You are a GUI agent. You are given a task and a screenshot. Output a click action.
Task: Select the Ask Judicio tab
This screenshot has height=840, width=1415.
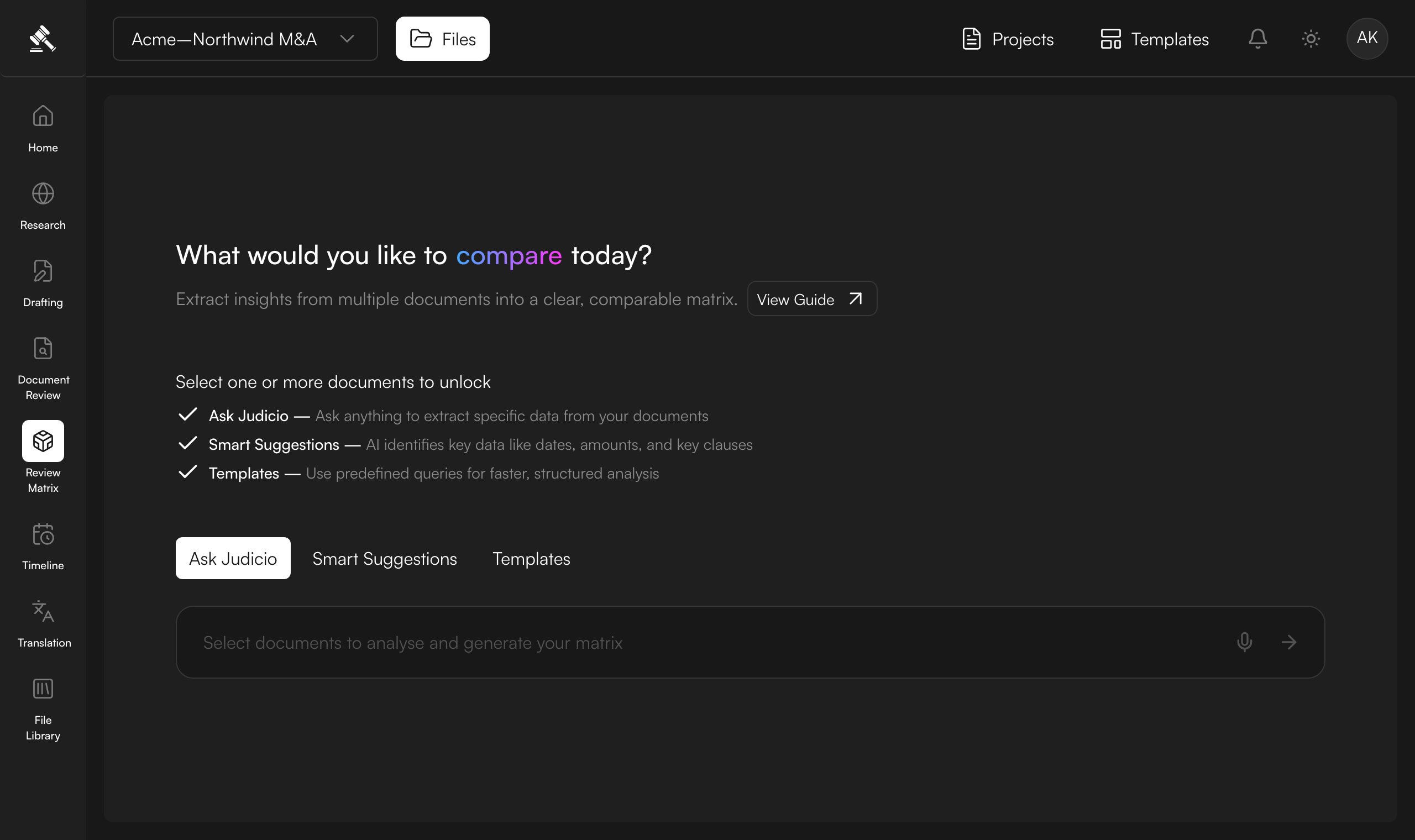tap(233, 558)
